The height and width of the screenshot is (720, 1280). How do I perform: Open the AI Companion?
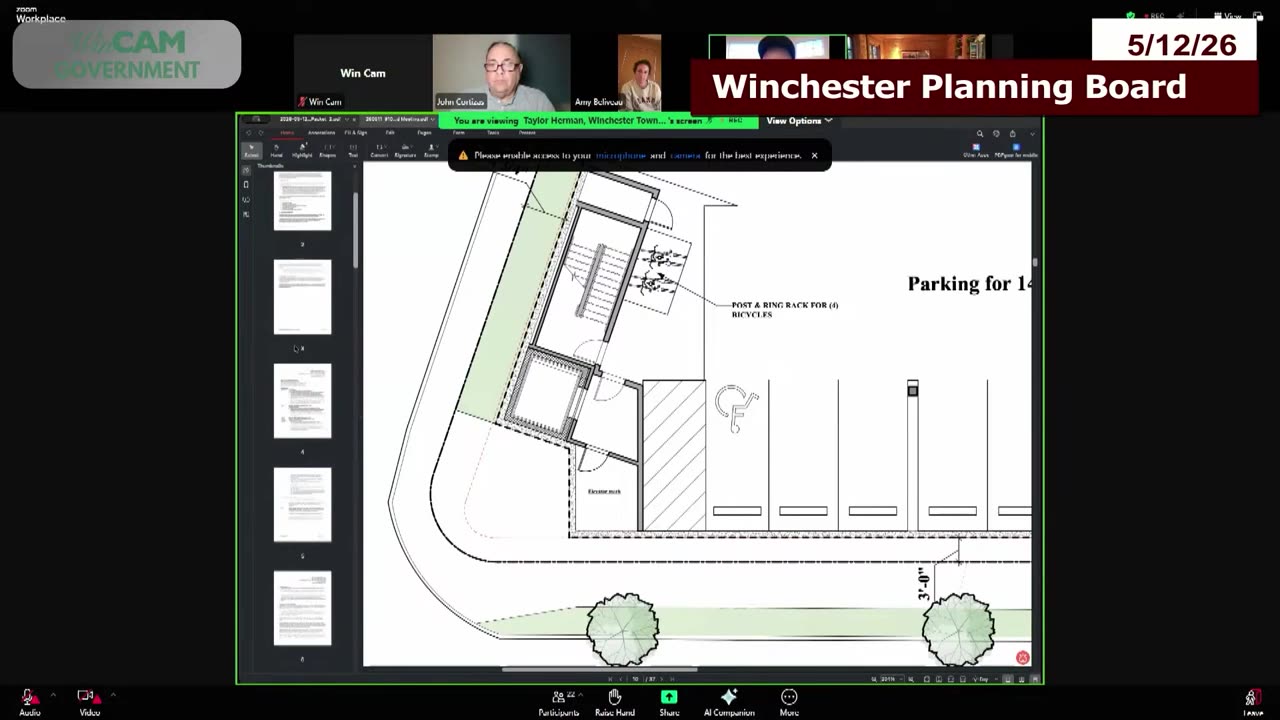729,702
